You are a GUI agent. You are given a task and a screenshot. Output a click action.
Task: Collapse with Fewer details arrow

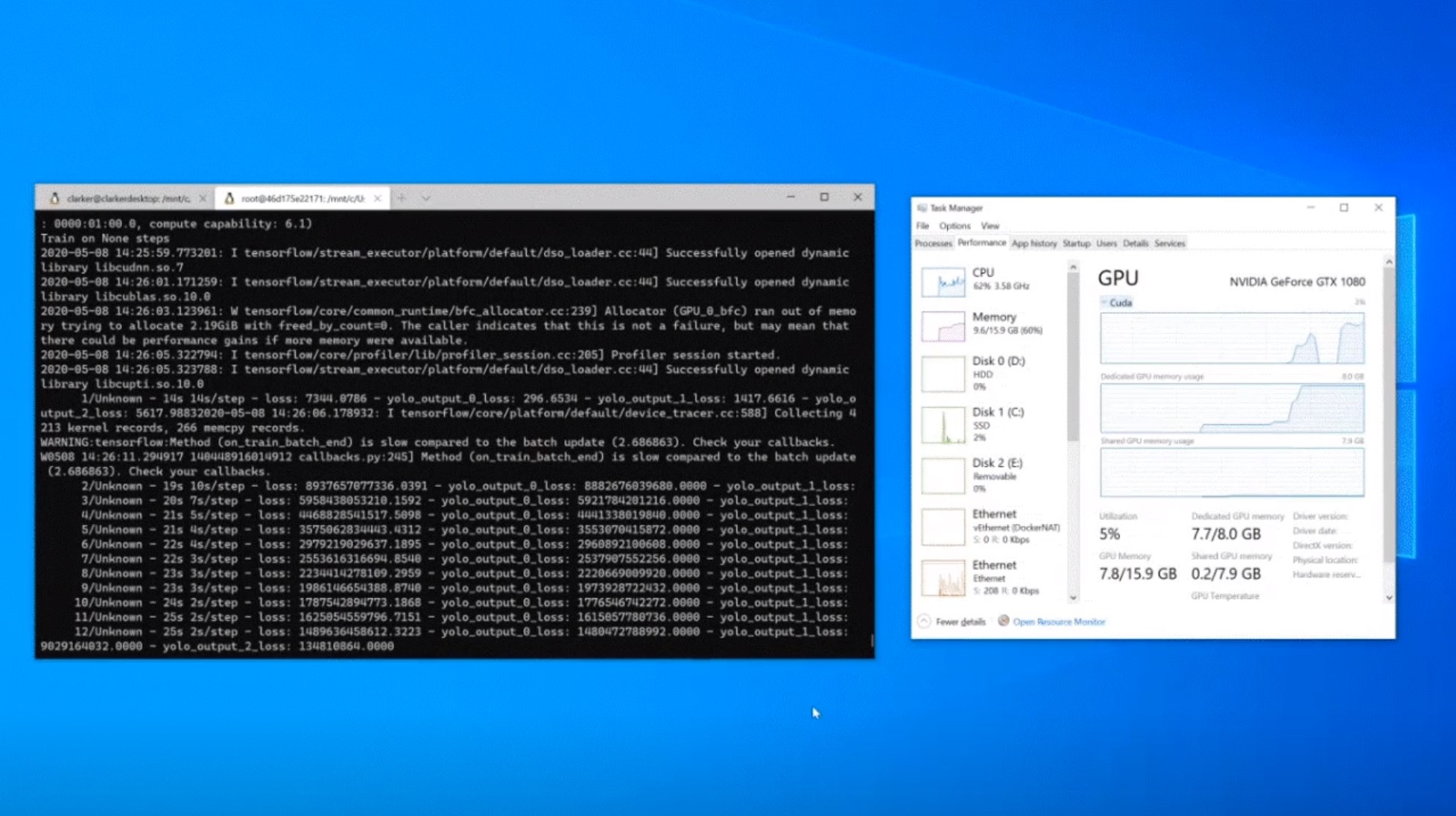[x=924, y=621]
